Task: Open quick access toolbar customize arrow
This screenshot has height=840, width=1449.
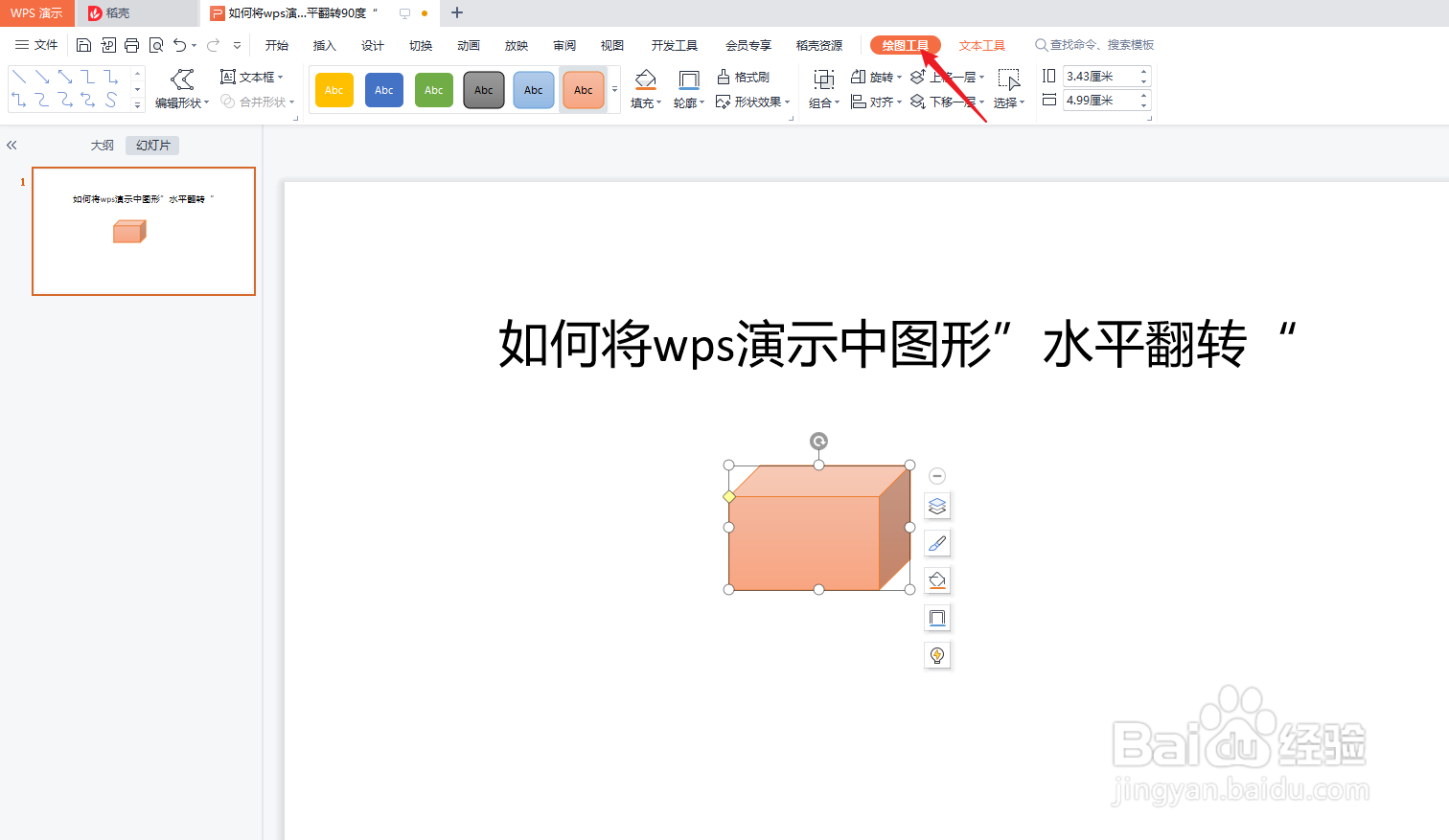Action: (237, 45)
